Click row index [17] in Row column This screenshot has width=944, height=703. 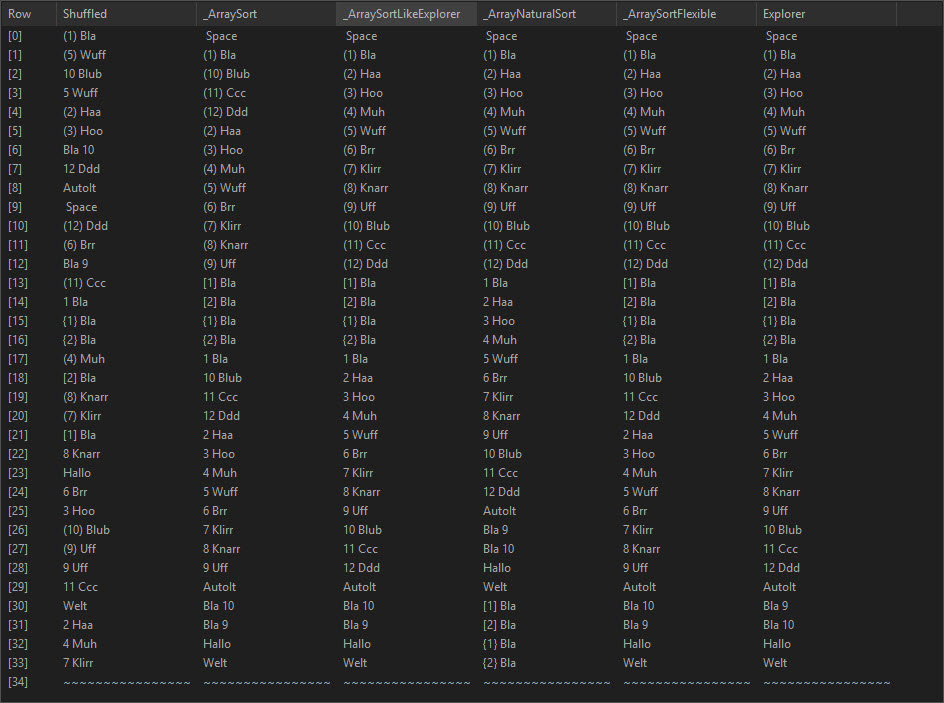(x=19, y=359)
